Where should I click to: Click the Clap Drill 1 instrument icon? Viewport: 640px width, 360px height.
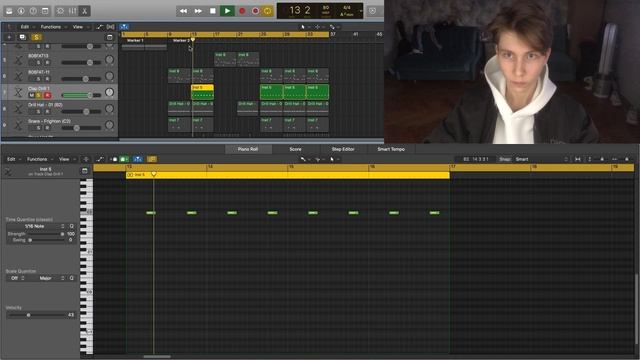pyautogui.click(x=18, y=92)
